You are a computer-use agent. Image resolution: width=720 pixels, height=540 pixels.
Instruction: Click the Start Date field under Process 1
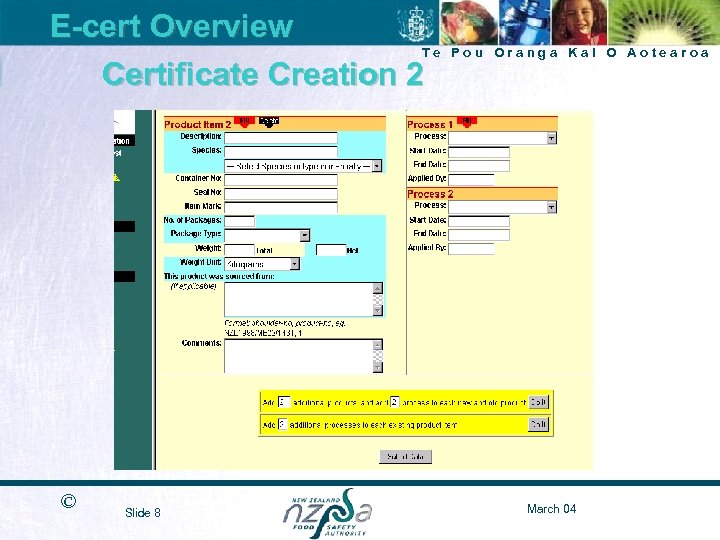click(x=479, y=152)
